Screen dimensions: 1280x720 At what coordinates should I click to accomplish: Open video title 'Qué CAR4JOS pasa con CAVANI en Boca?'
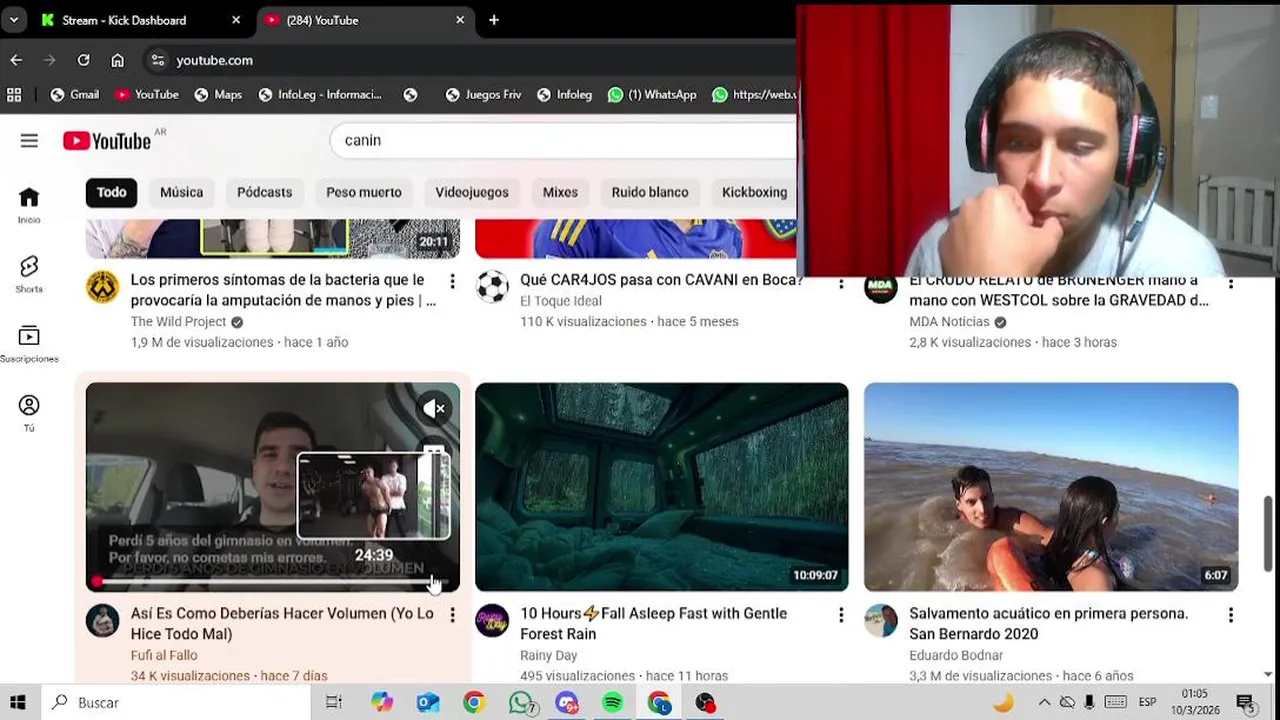click(x=662, y=280)
